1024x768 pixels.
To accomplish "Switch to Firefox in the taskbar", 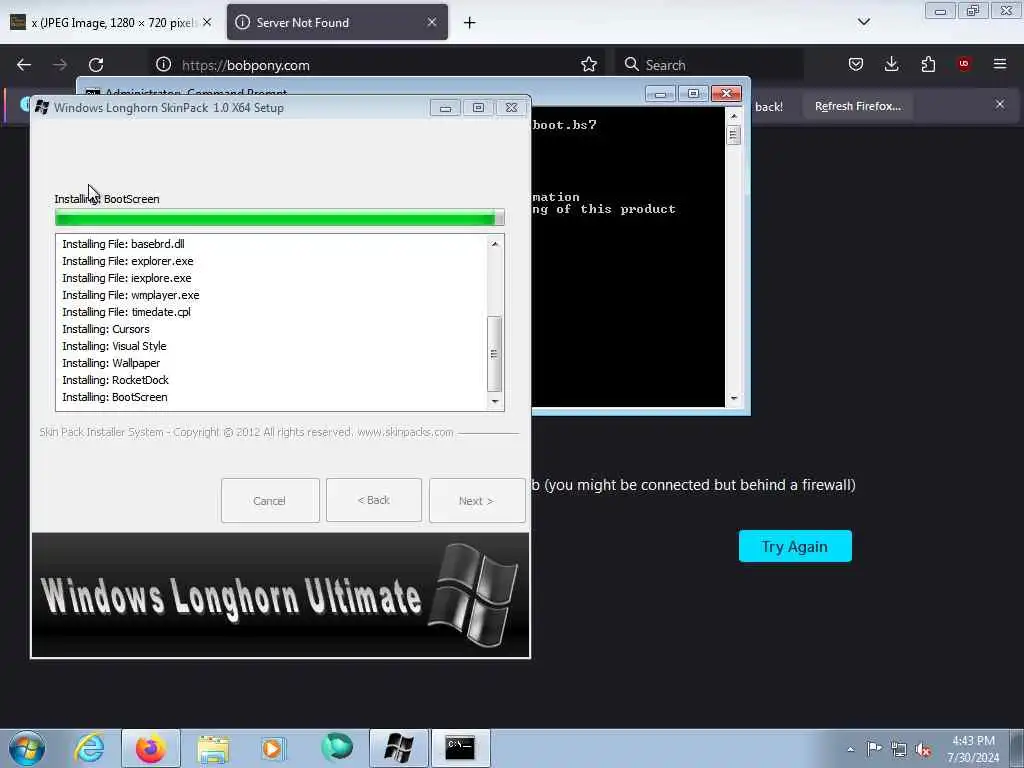I will (x=151, y=748).
